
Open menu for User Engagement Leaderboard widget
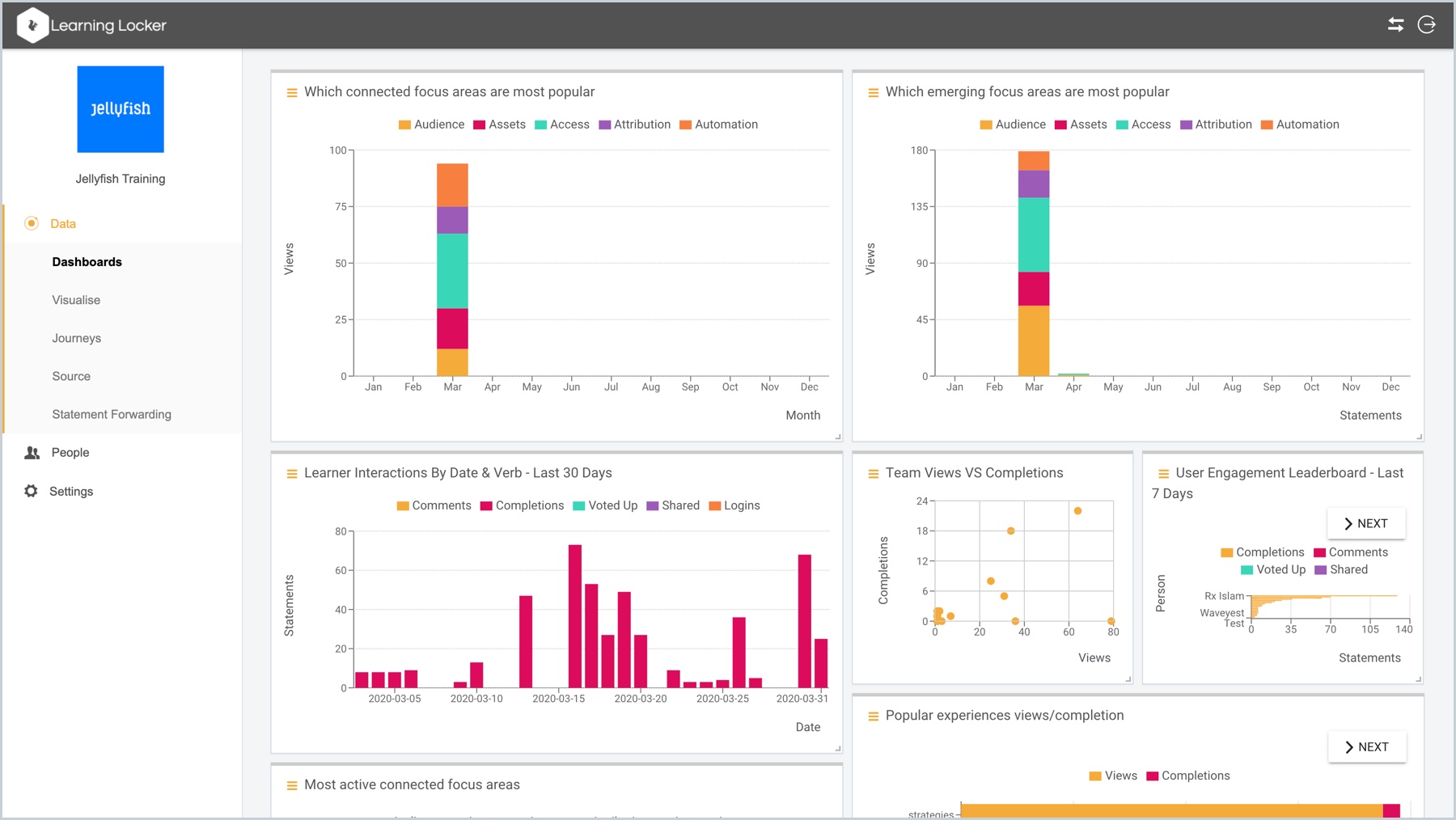pyautogui.click(x=1163, y=474)
